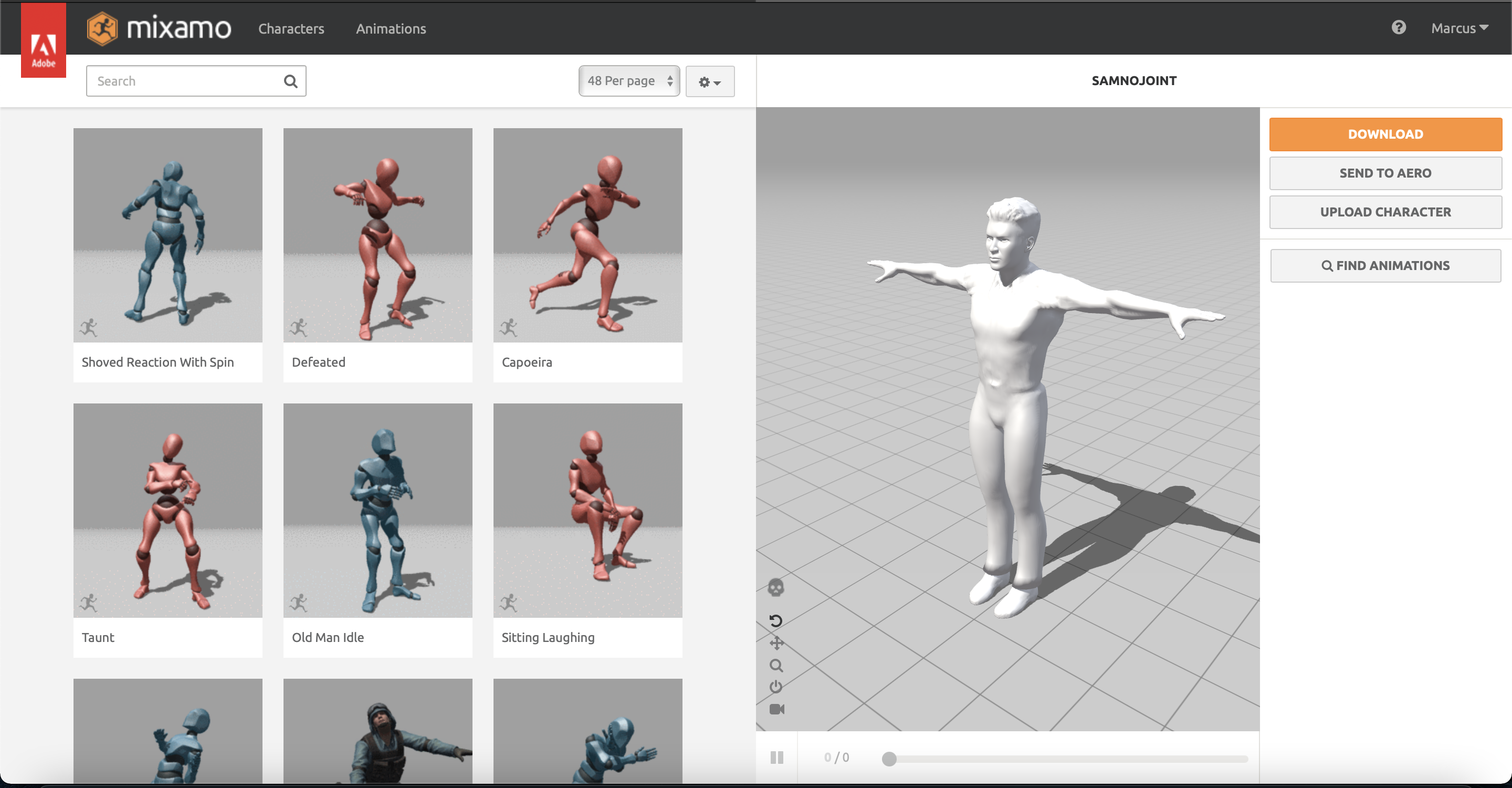
Task: Open the 48 Per page dropdown
Action: [x=629, y=81]
